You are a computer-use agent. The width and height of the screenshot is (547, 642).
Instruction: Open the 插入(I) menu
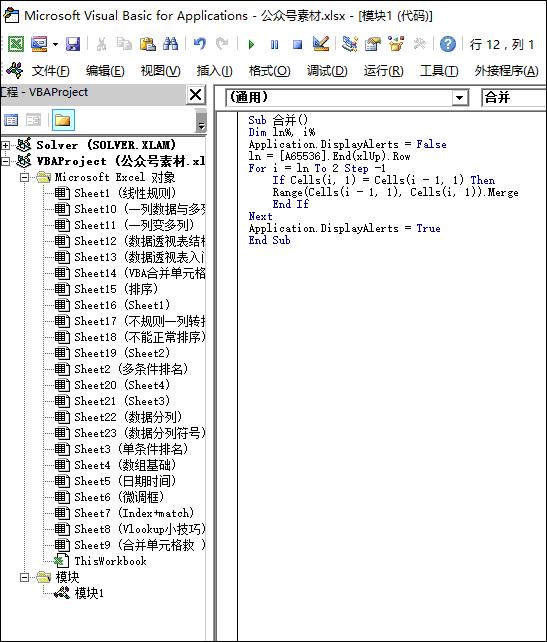(x=214, y=71)
